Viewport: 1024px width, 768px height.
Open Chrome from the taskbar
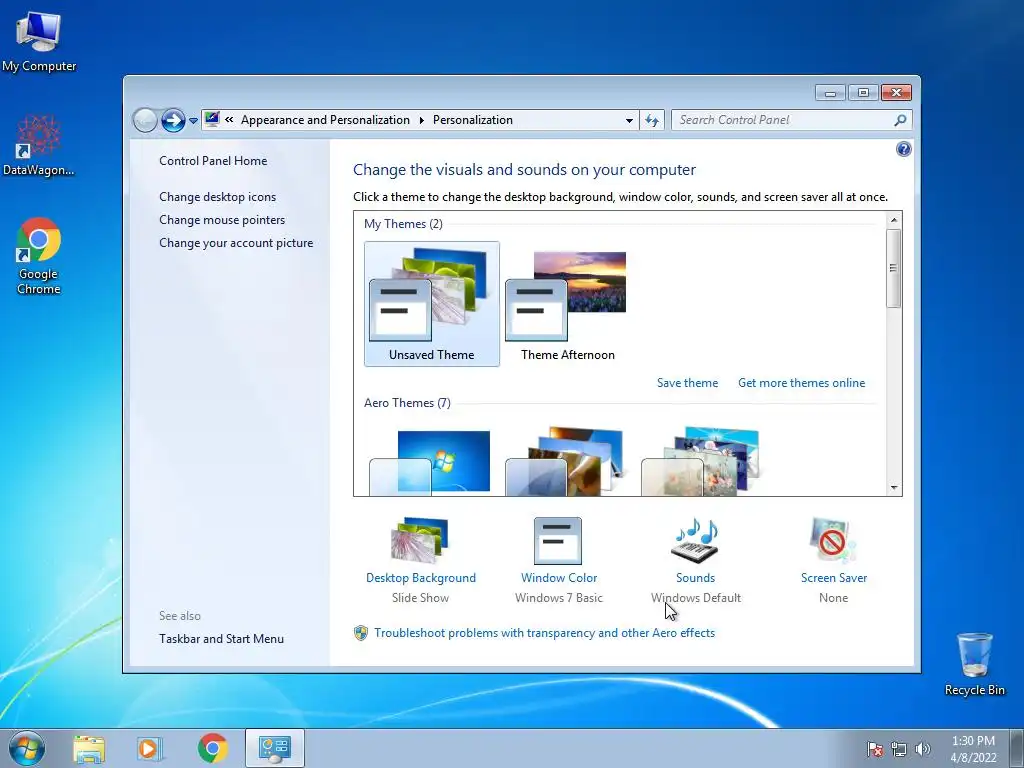[x=212, y=748]
